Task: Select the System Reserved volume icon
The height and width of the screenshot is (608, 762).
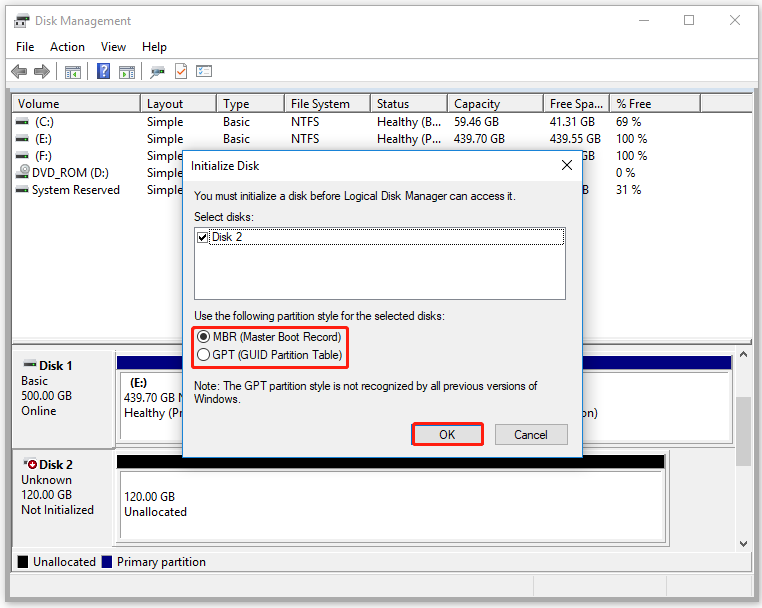Action: tap(22, 190)
